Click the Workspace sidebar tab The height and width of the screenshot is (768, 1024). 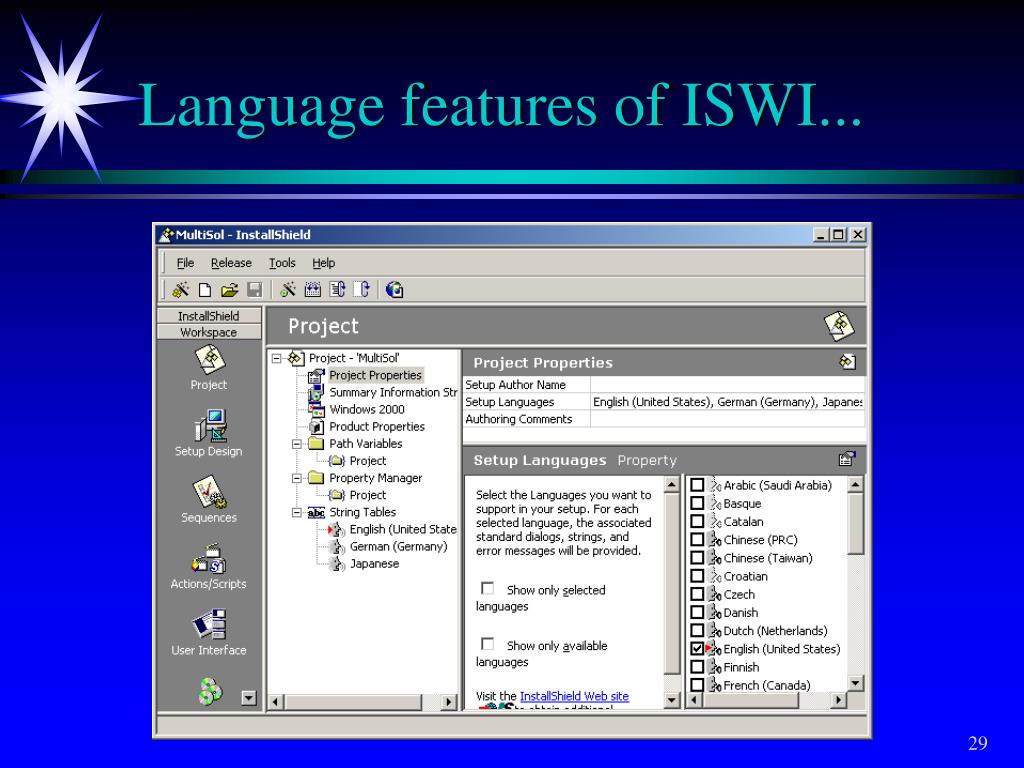209,332
